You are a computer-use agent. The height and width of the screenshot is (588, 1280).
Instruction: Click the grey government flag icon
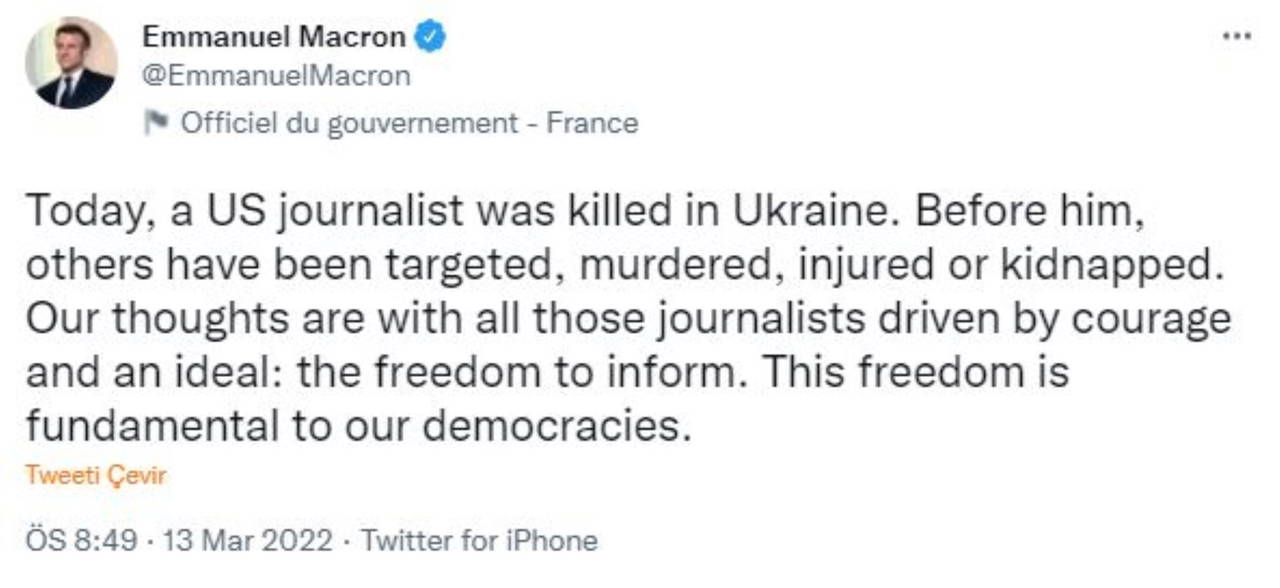156,123
